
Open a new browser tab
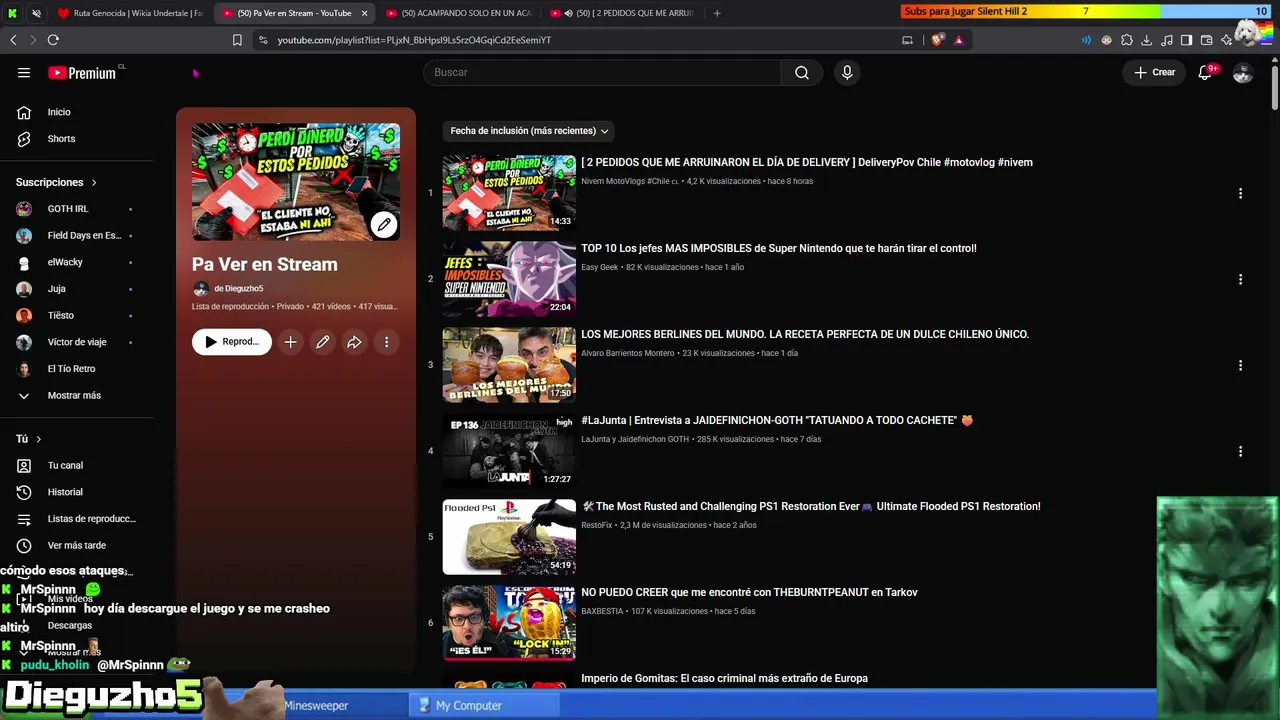(x=717, y=13)
